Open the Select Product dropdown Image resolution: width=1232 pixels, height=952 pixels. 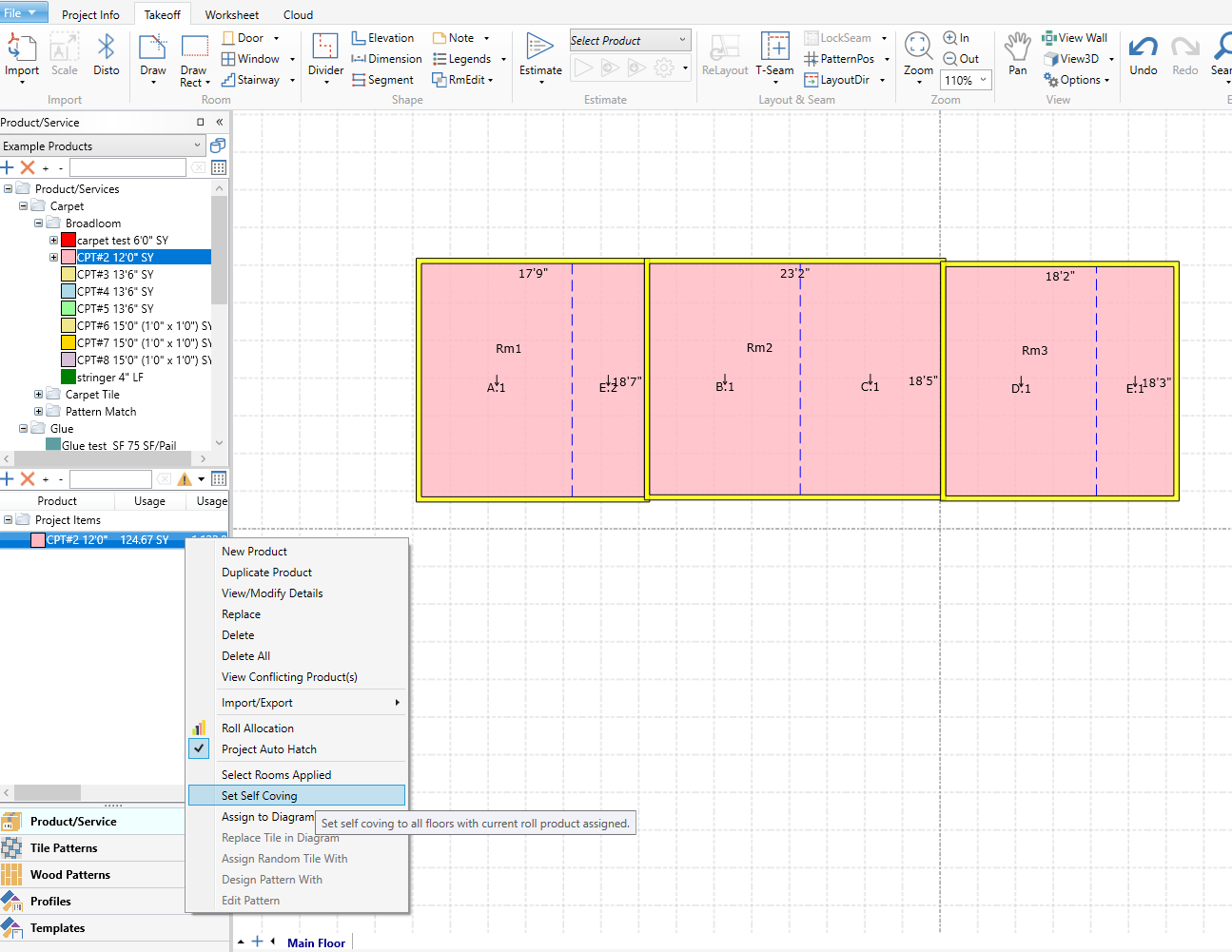[x=630, y=41]
